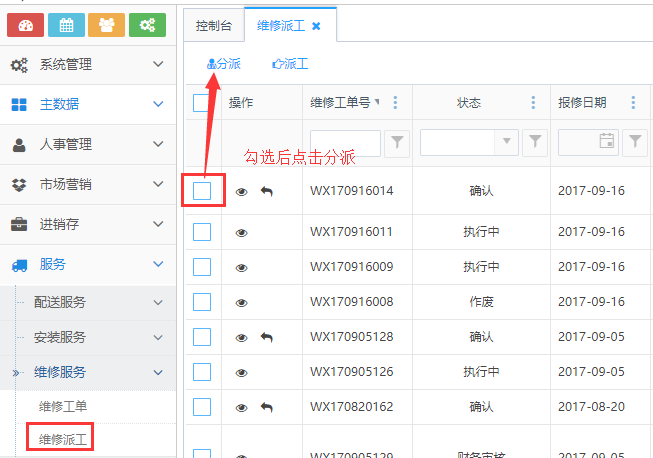This screenshot has width=653, height=458.
Task: Open the blue calendar icon button
Action: pos(66,25)
